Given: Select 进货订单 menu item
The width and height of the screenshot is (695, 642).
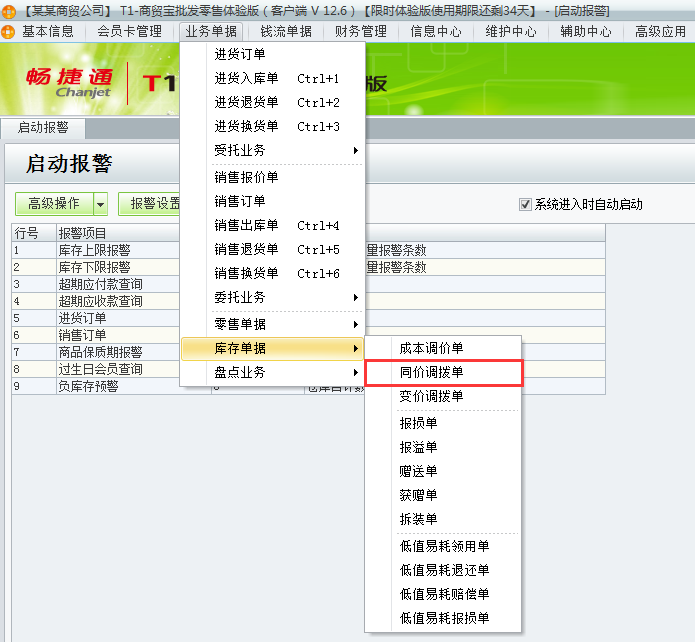Looking at the screenshot, I should point(272,55).
